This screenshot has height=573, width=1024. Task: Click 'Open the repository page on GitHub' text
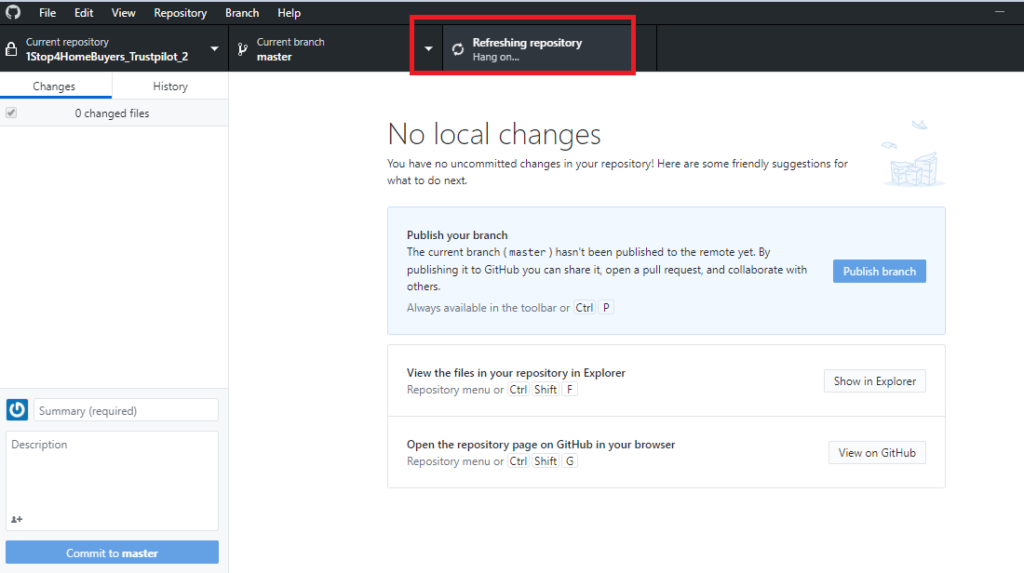pos(541,444)
